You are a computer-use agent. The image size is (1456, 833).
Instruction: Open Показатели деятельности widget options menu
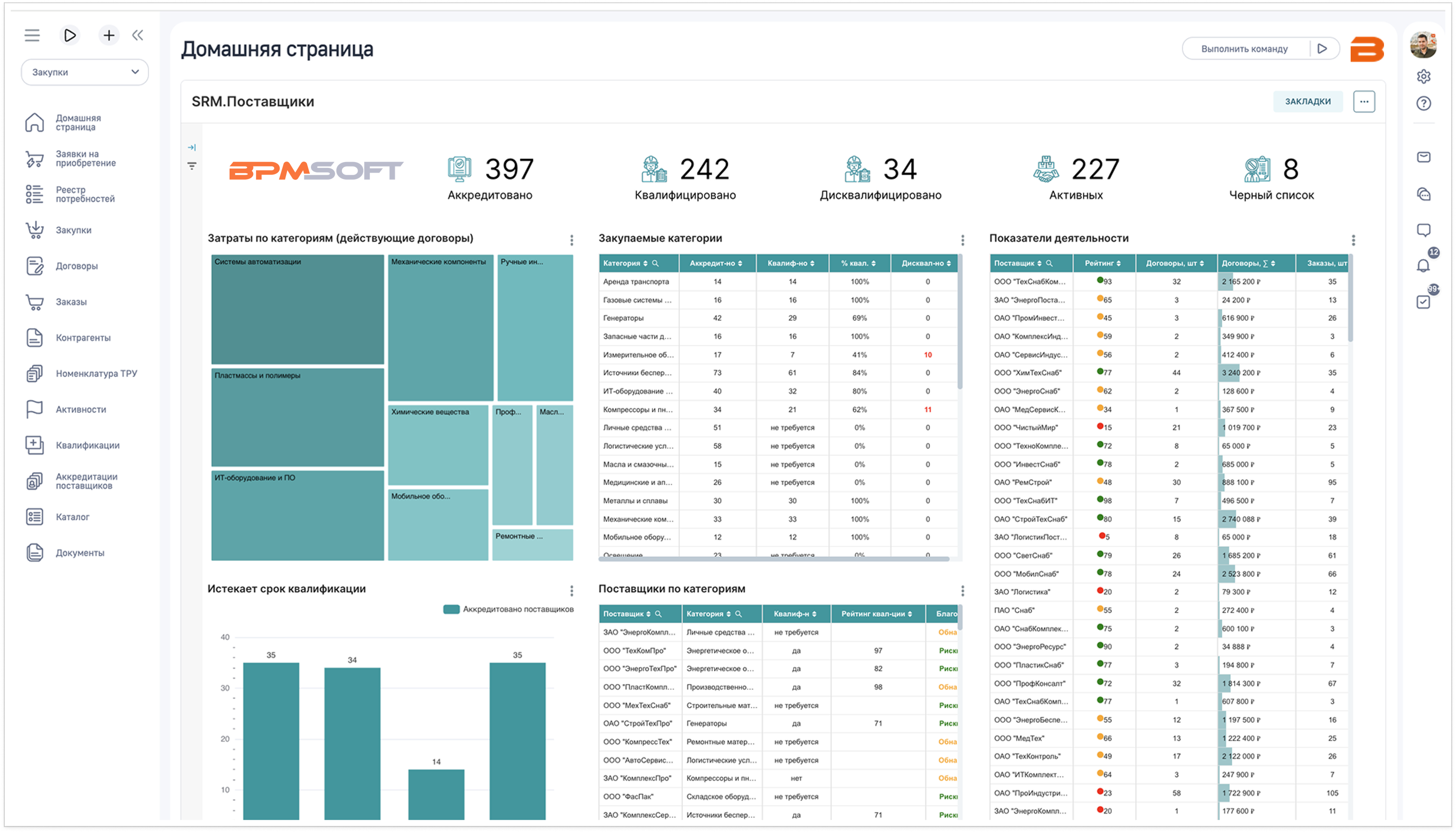[x=1354, y=240]
